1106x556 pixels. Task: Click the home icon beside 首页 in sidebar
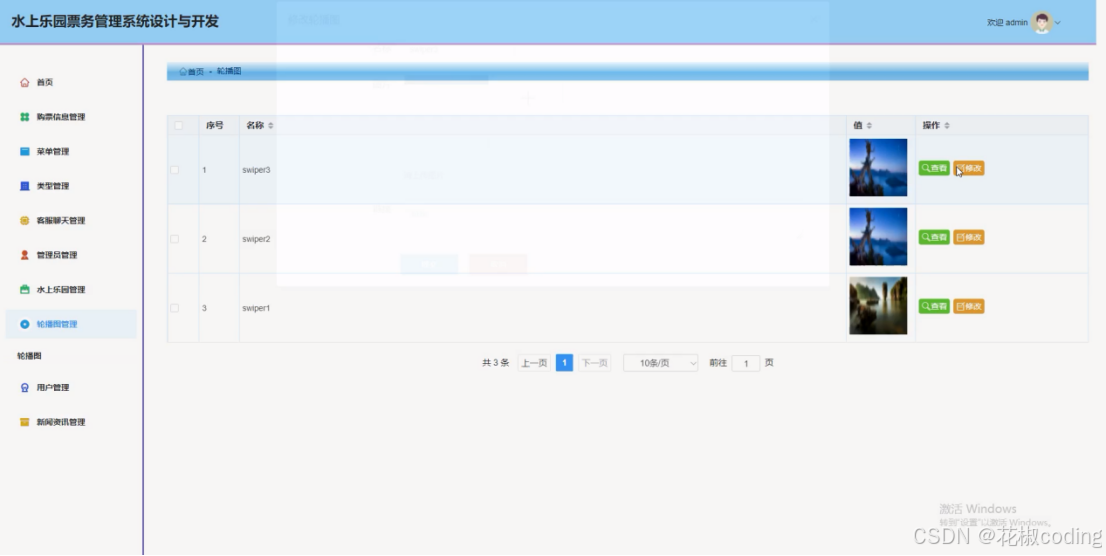pos(25,83)
